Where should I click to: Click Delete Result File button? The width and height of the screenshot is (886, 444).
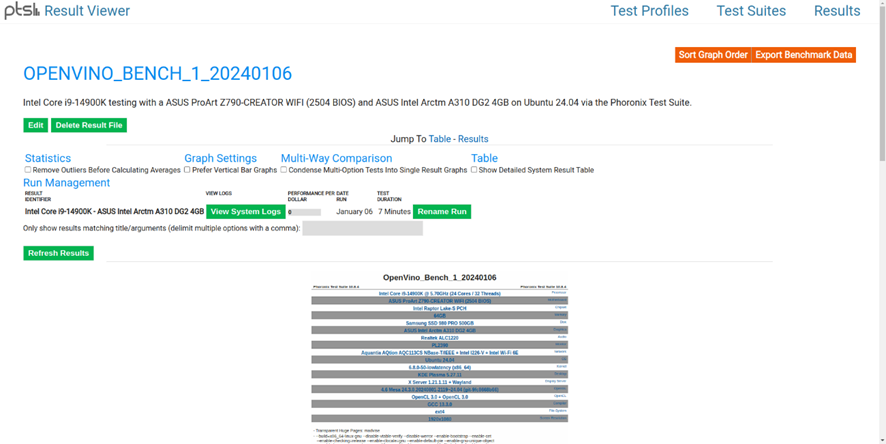(89, 125)
